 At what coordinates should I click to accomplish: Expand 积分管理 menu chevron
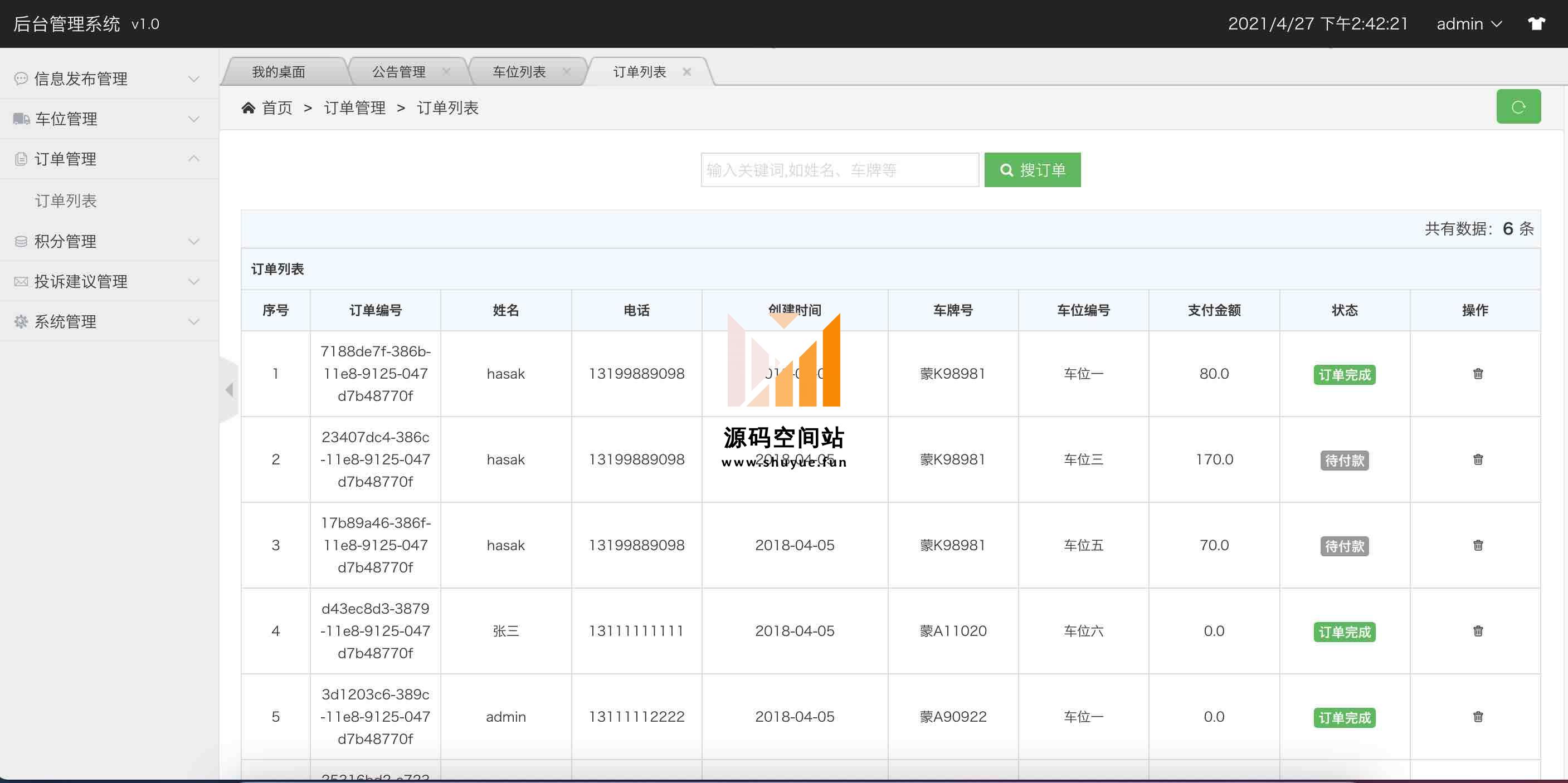click(x=193, y=242)
